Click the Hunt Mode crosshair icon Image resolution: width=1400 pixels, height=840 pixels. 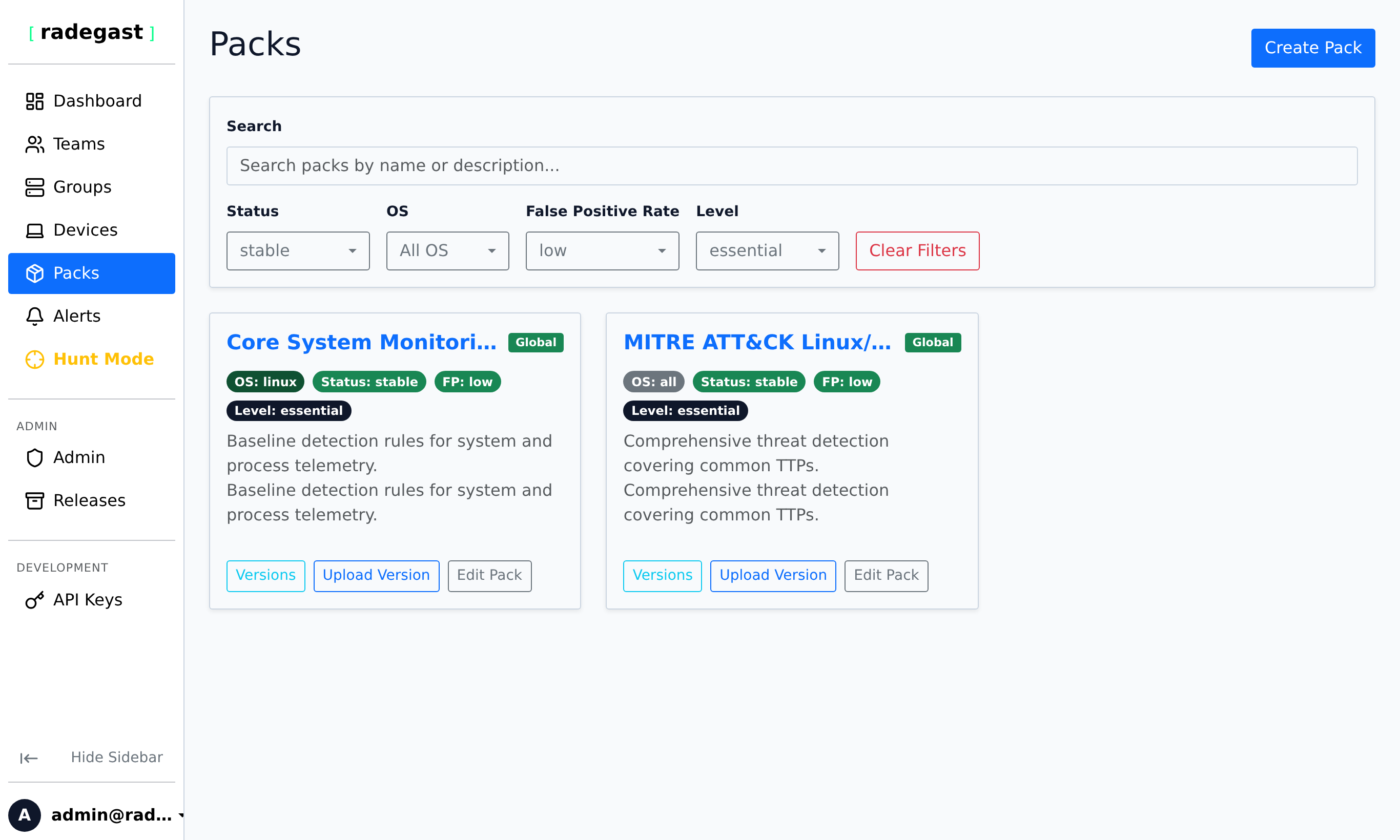pos(34,360)
